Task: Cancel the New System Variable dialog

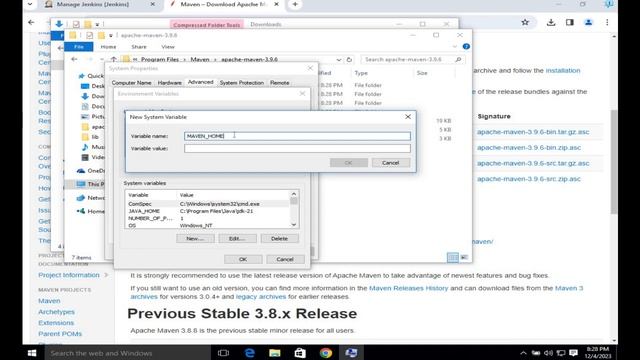Action: click(x=391, y=163)
